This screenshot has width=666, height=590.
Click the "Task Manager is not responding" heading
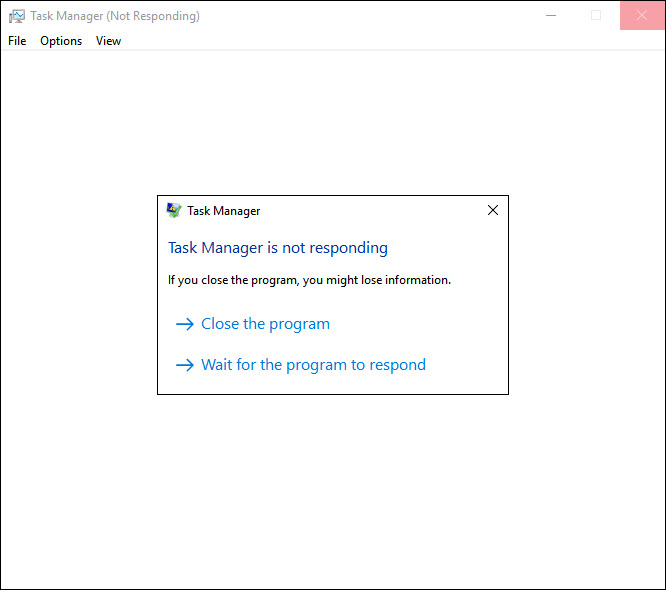tap(277, 248)
